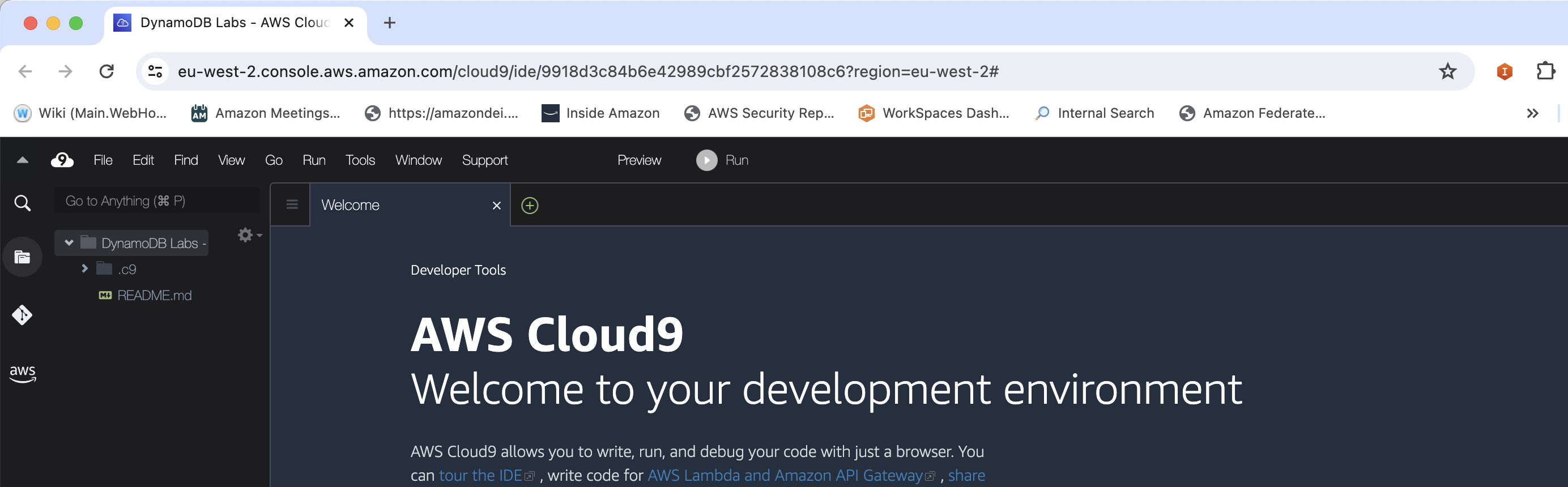Close the Welcome tab
1568x487 pixels.
497,206
